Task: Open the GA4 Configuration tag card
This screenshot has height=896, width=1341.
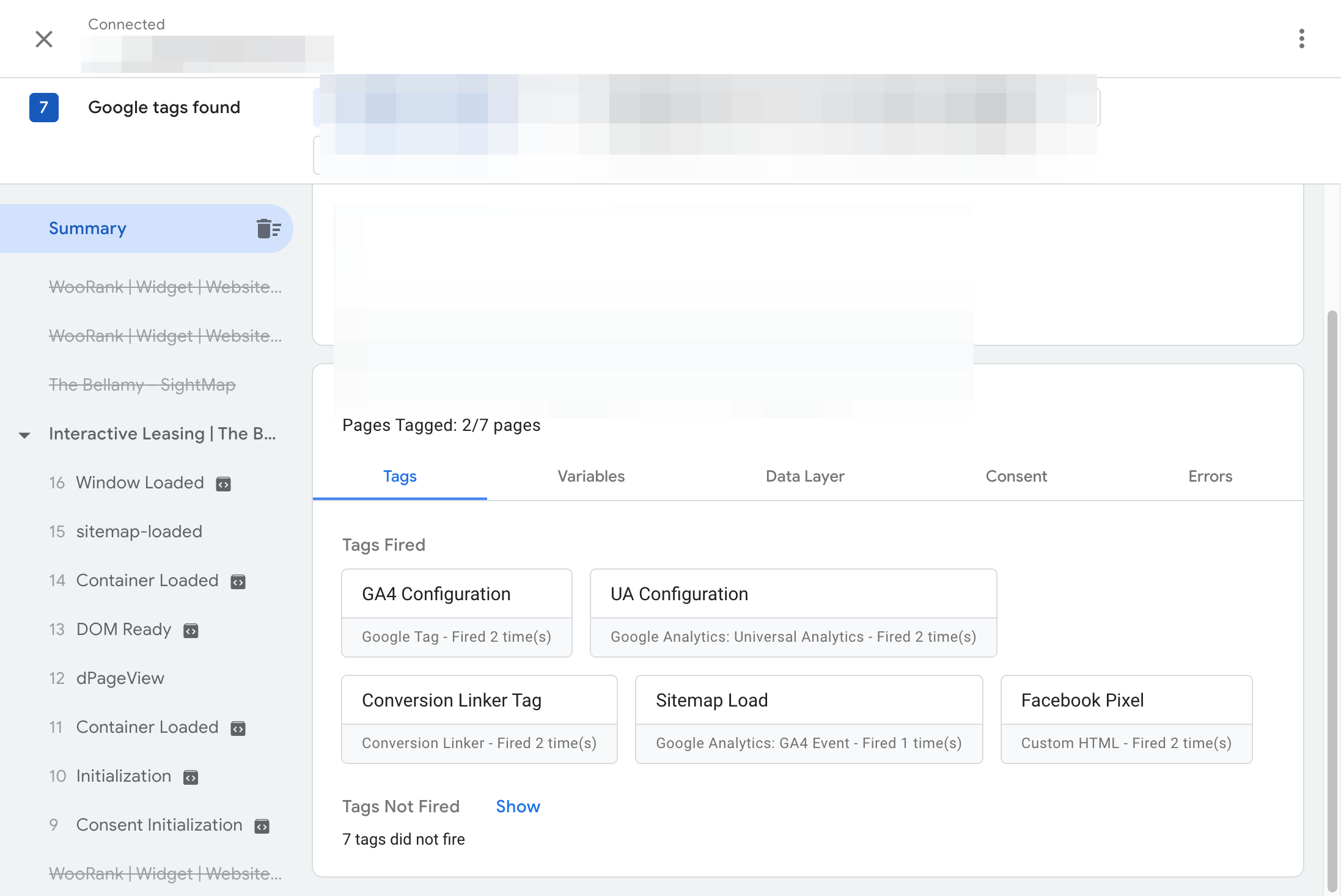Action: (x=457, y=613)
